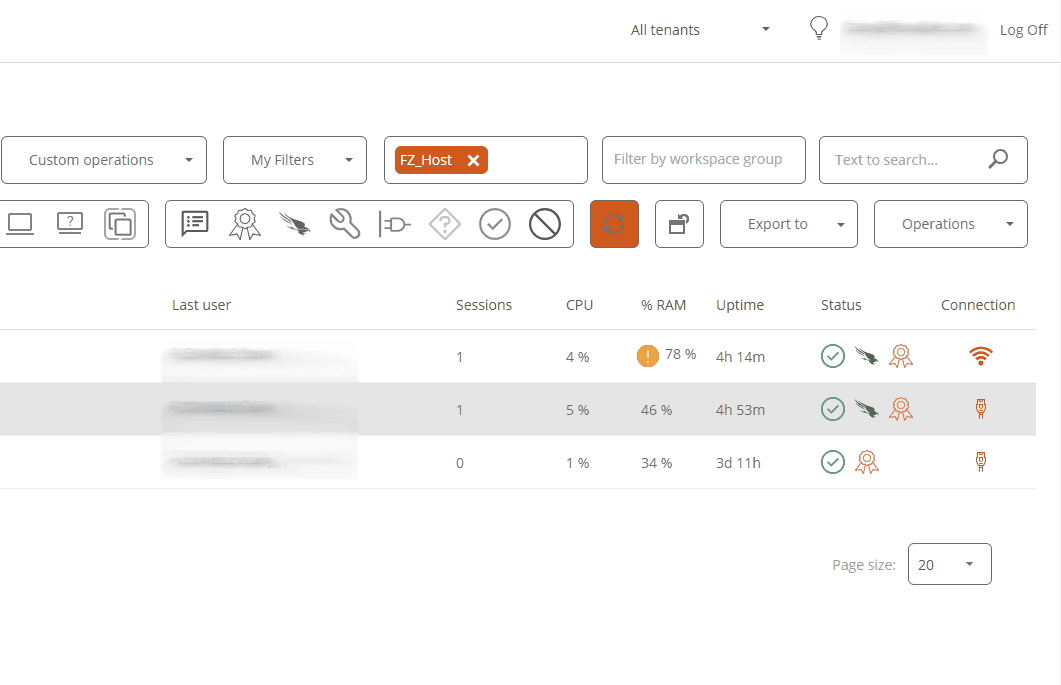Open the Export to menu

coord(788,224)
